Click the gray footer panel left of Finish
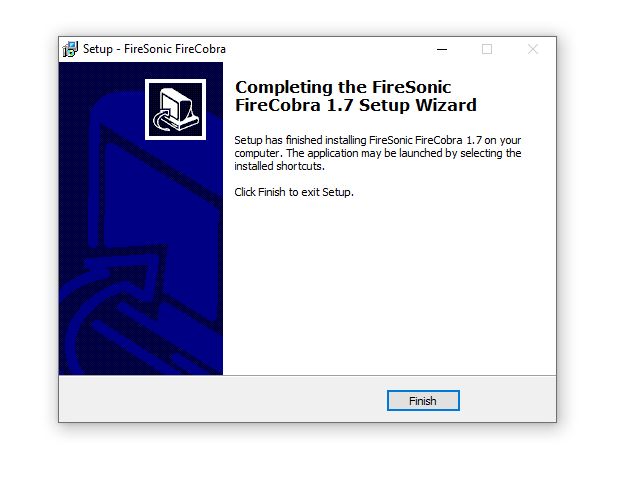 223,399
